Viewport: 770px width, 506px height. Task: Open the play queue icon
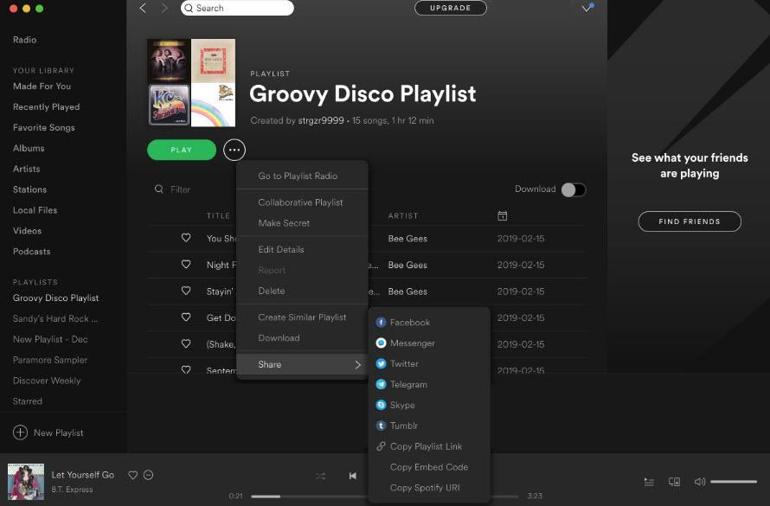(649, 481)
